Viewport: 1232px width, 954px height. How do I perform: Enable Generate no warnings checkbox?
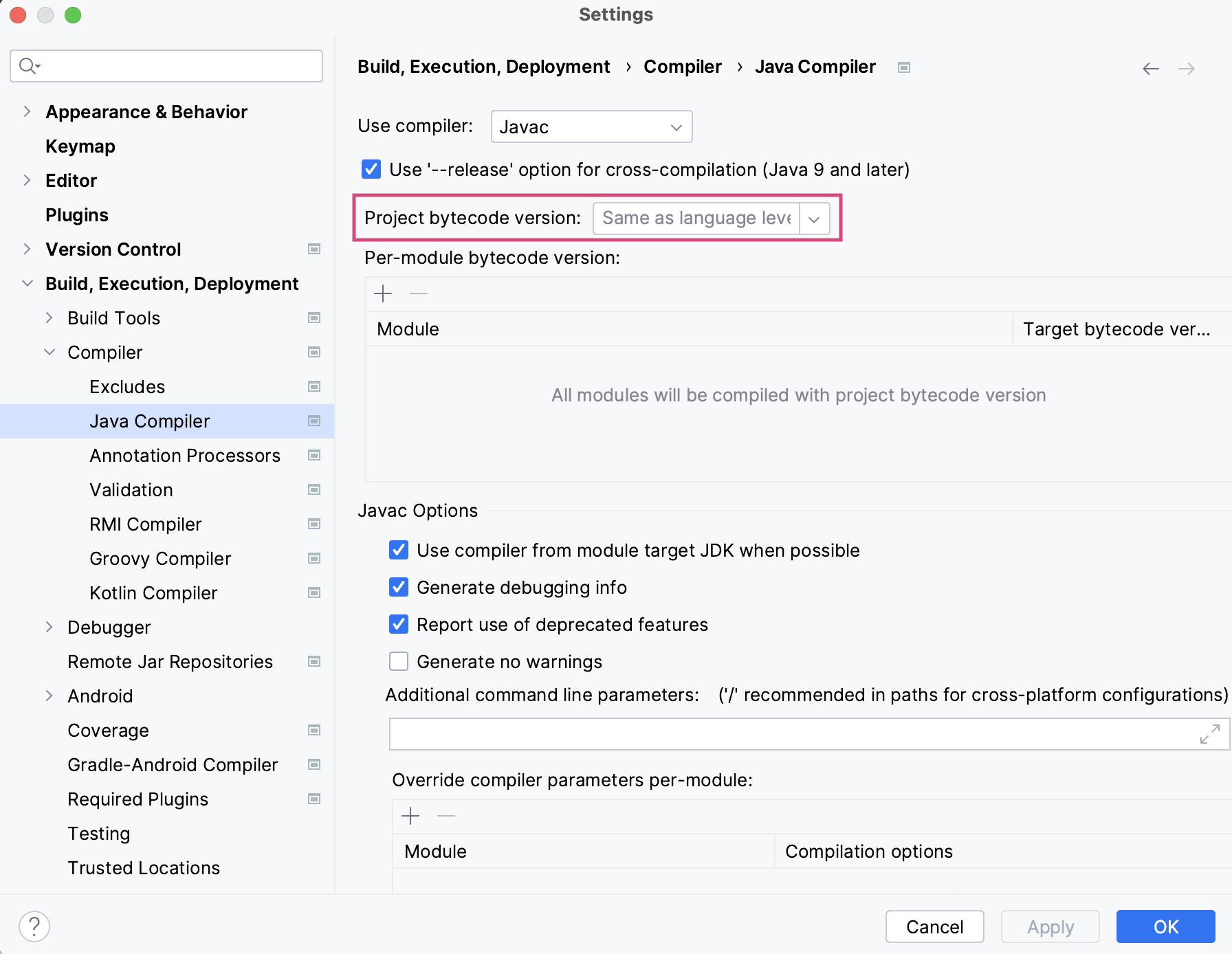click(x=399, y=661)
